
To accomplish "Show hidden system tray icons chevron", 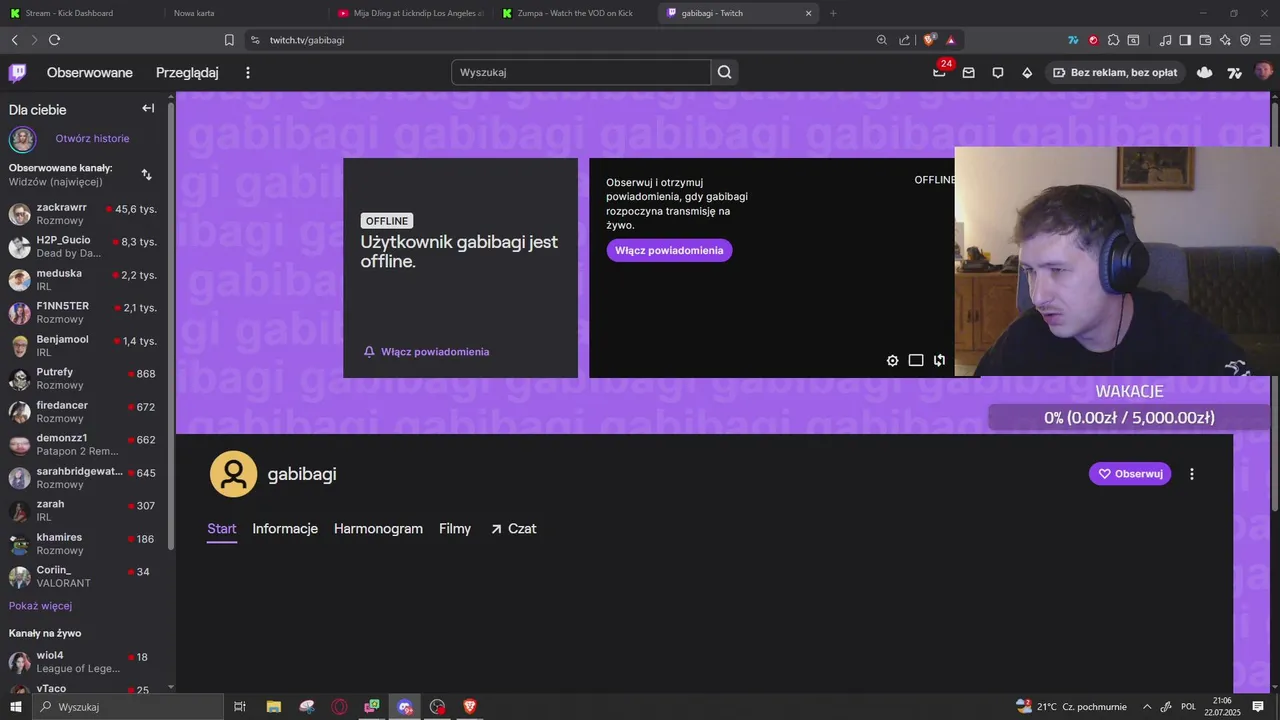I will tap(1147, 707).
